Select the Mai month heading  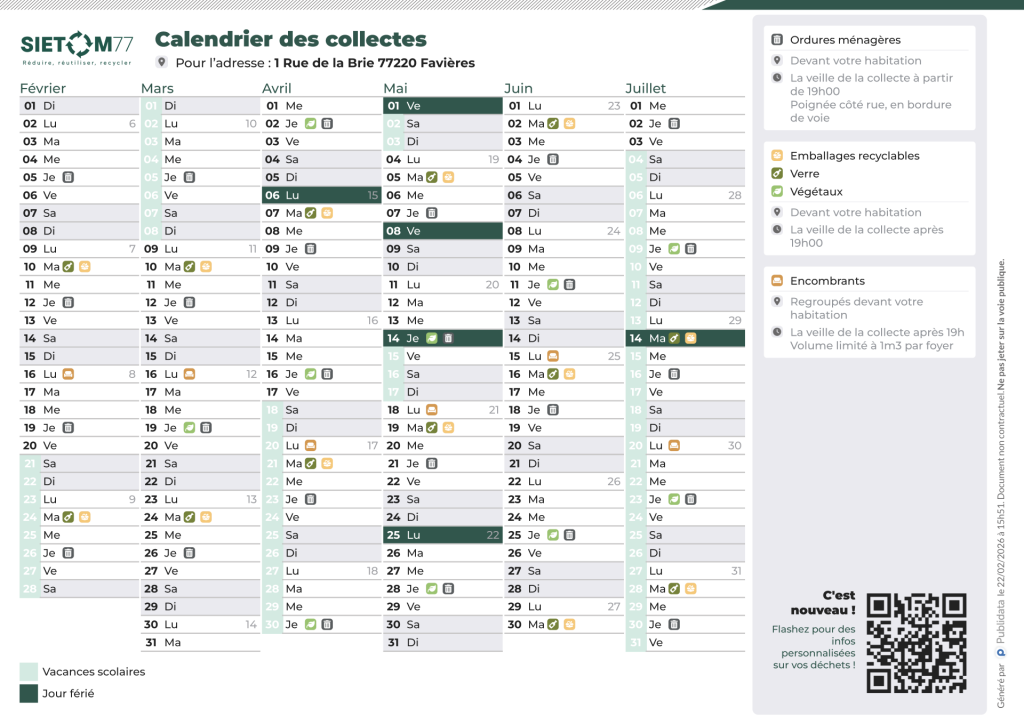click(395, 88)
